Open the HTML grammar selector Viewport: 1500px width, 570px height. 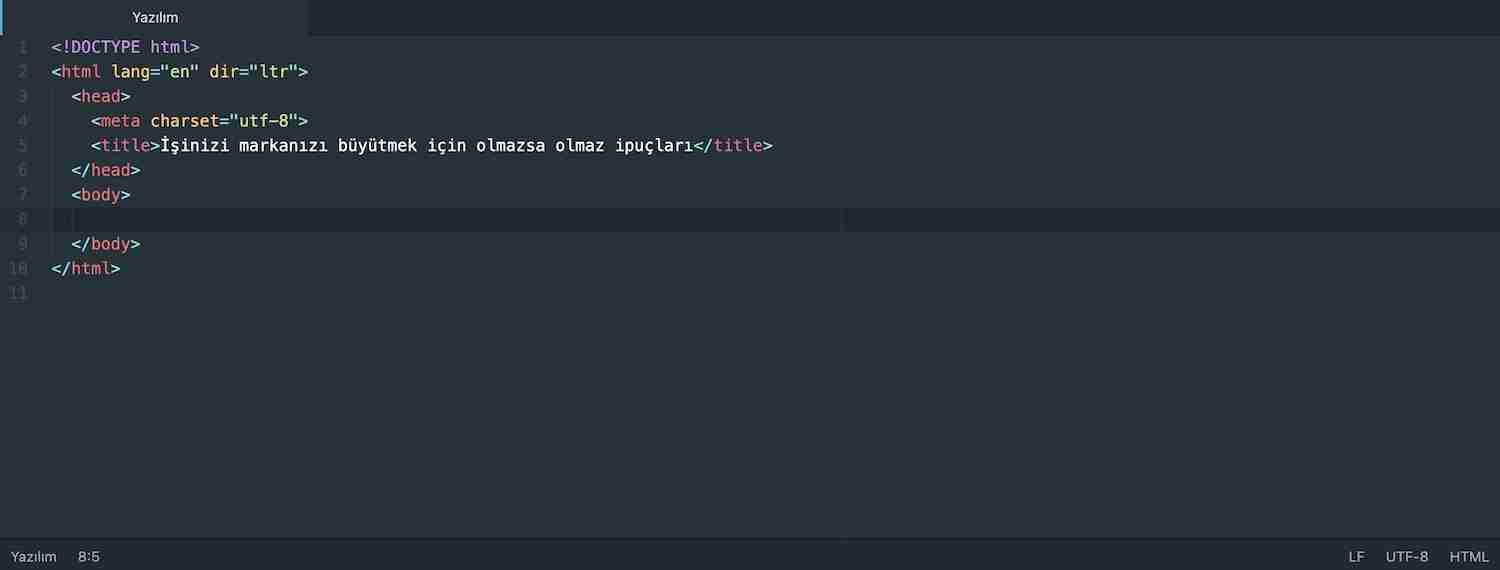point(1469,556)
